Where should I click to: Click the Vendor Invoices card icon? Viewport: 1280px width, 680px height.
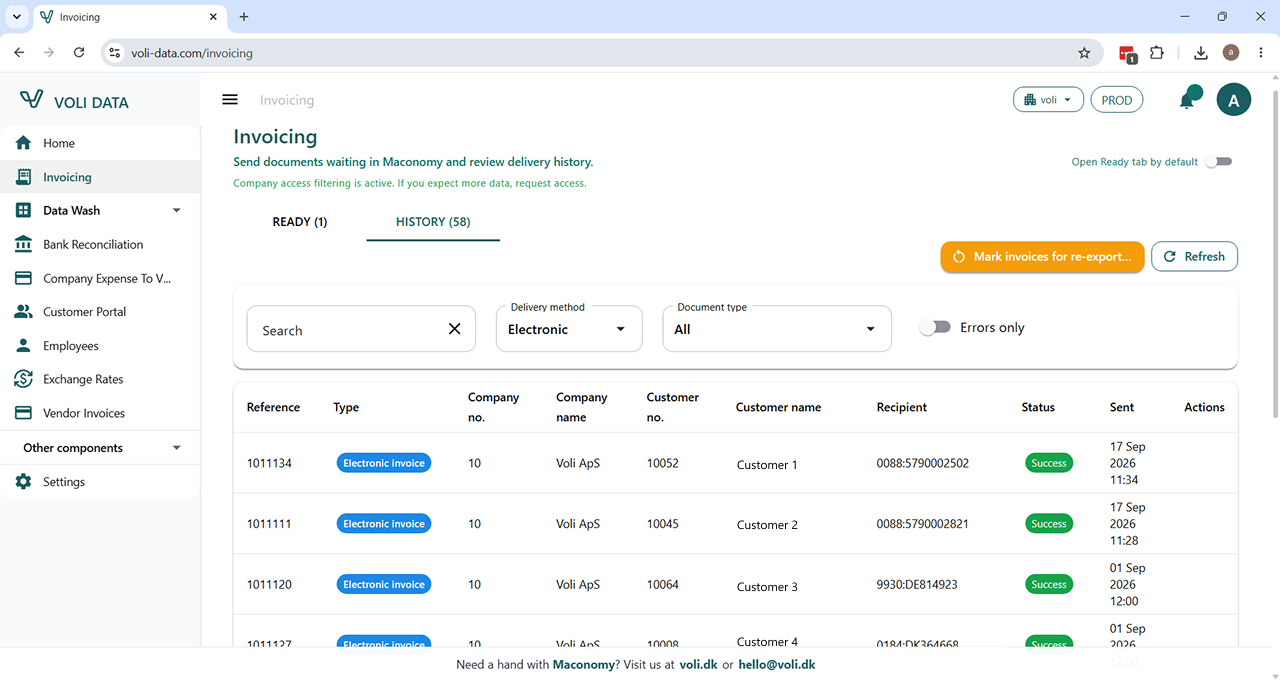coord(24,413)
